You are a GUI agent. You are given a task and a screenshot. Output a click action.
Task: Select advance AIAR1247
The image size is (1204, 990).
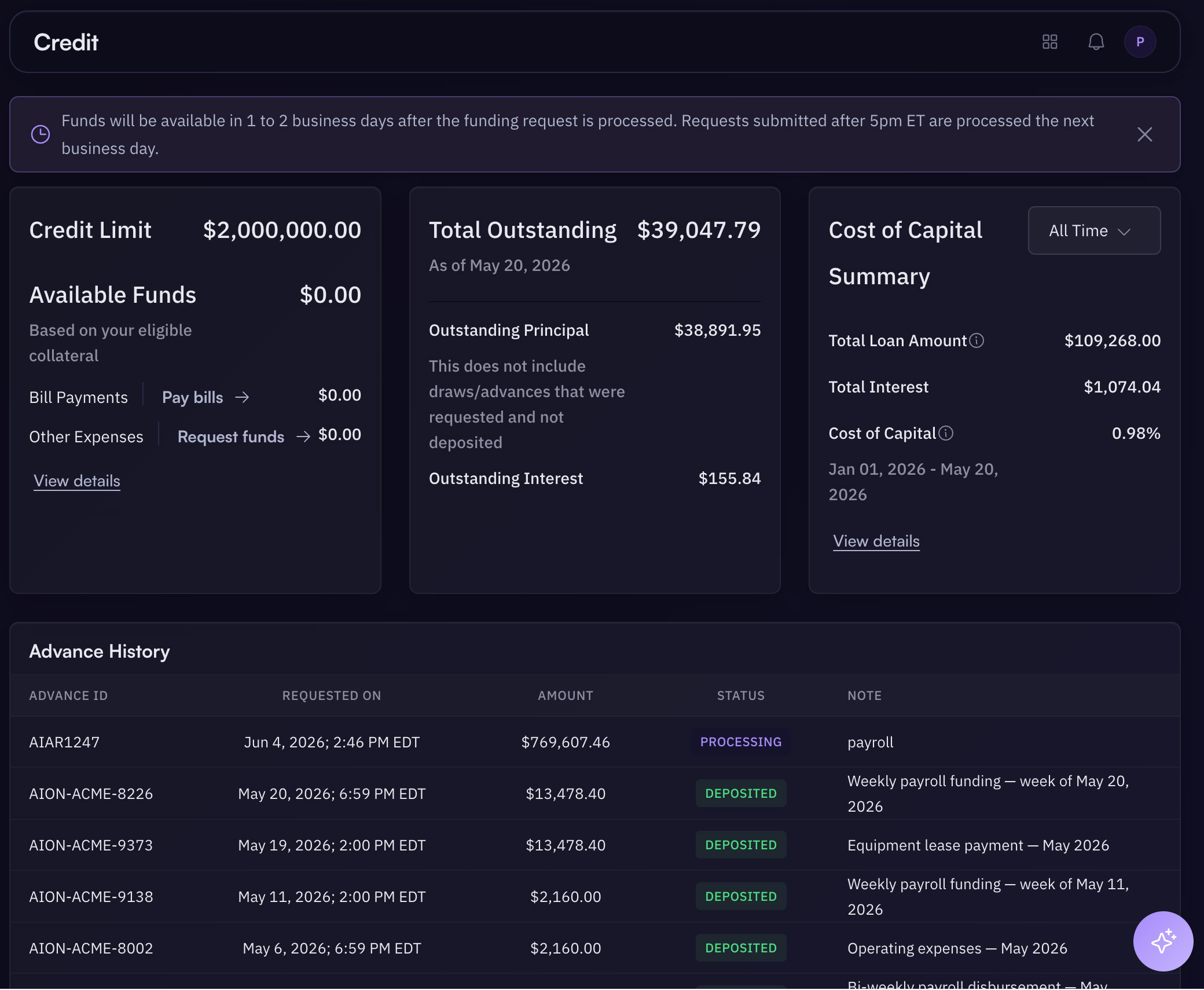tap(64, 742)
